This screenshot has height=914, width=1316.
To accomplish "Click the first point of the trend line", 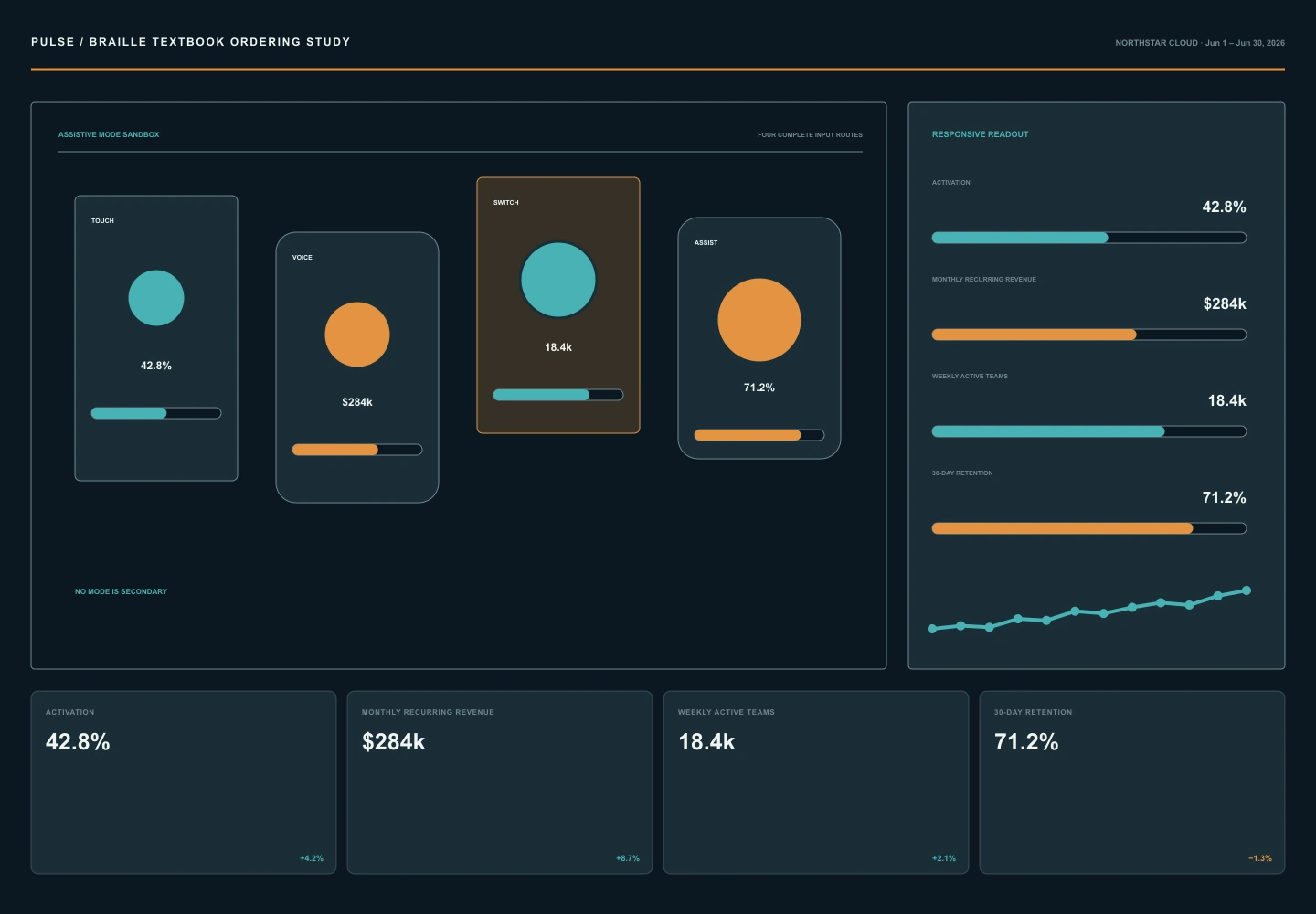I will [932, 629].
